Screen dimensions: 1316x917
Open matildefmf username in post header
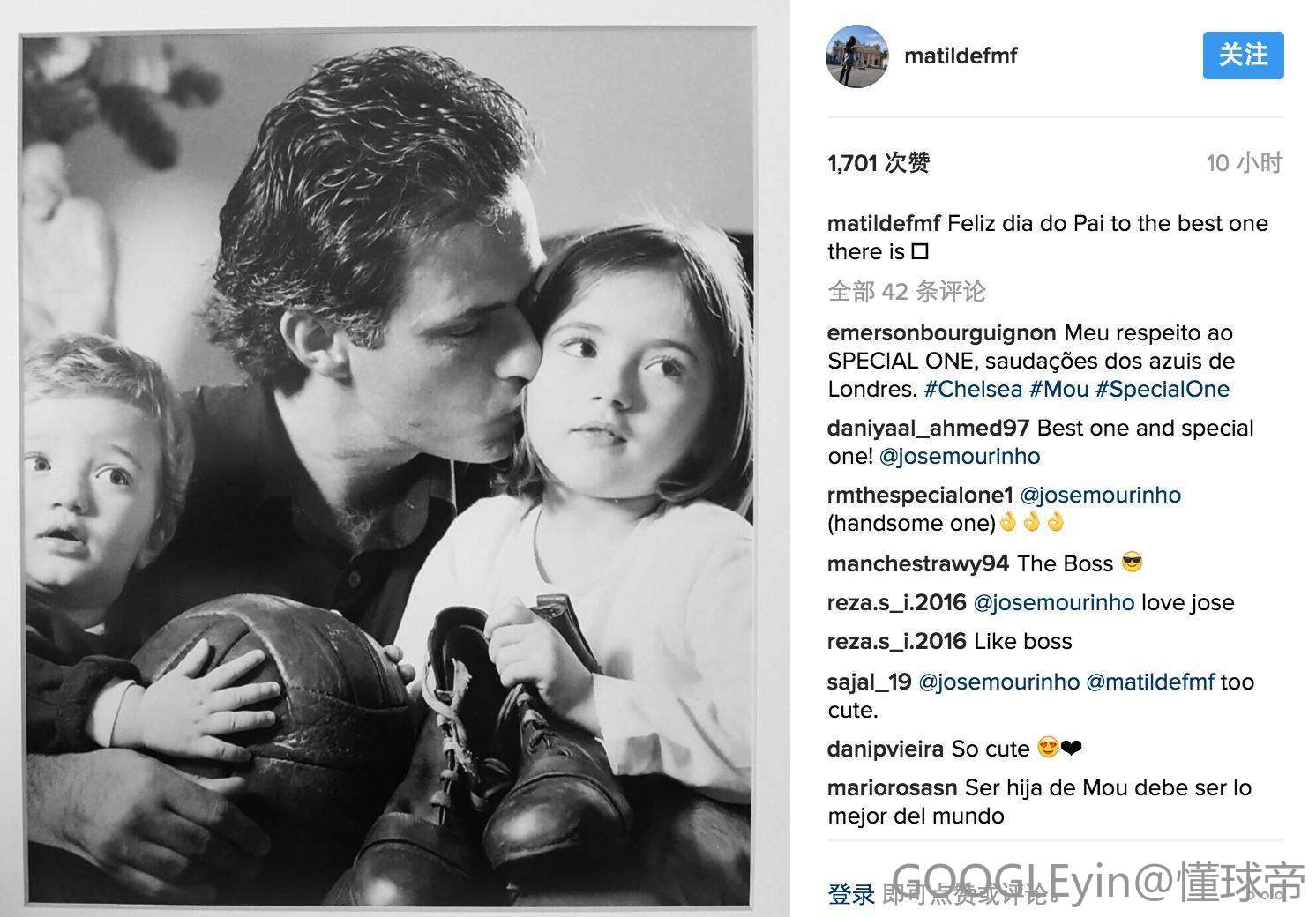(961, 56)
